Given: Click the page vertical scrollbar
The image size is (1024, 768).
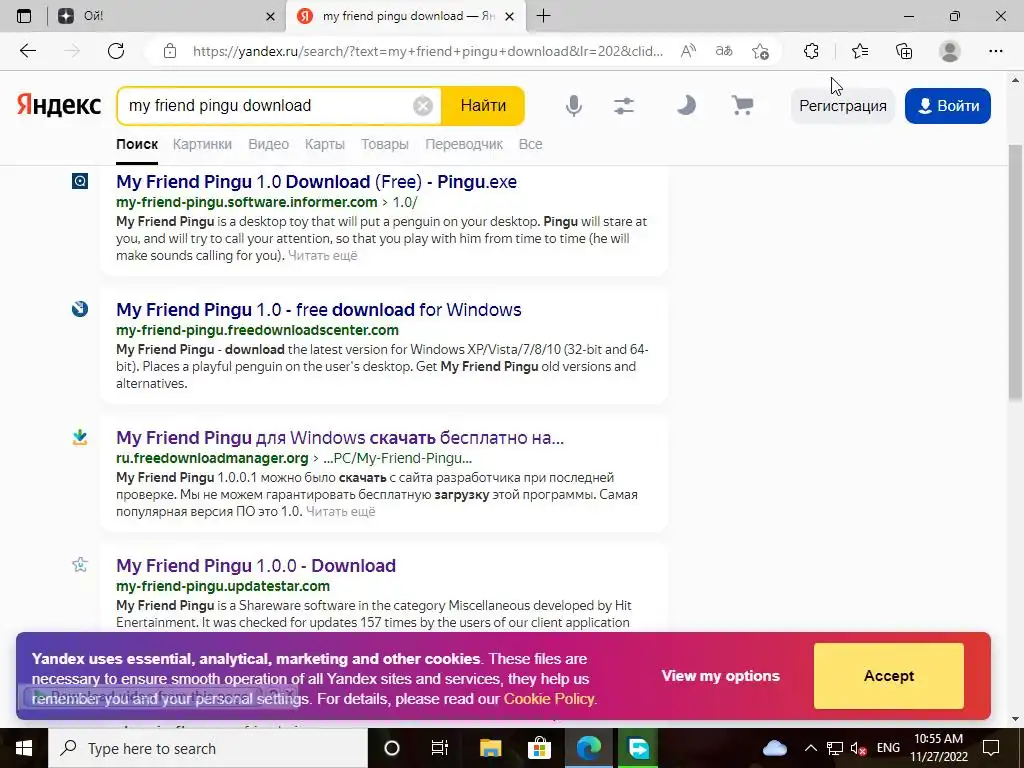Looking at the screenshot, I should click(1015, 274).
